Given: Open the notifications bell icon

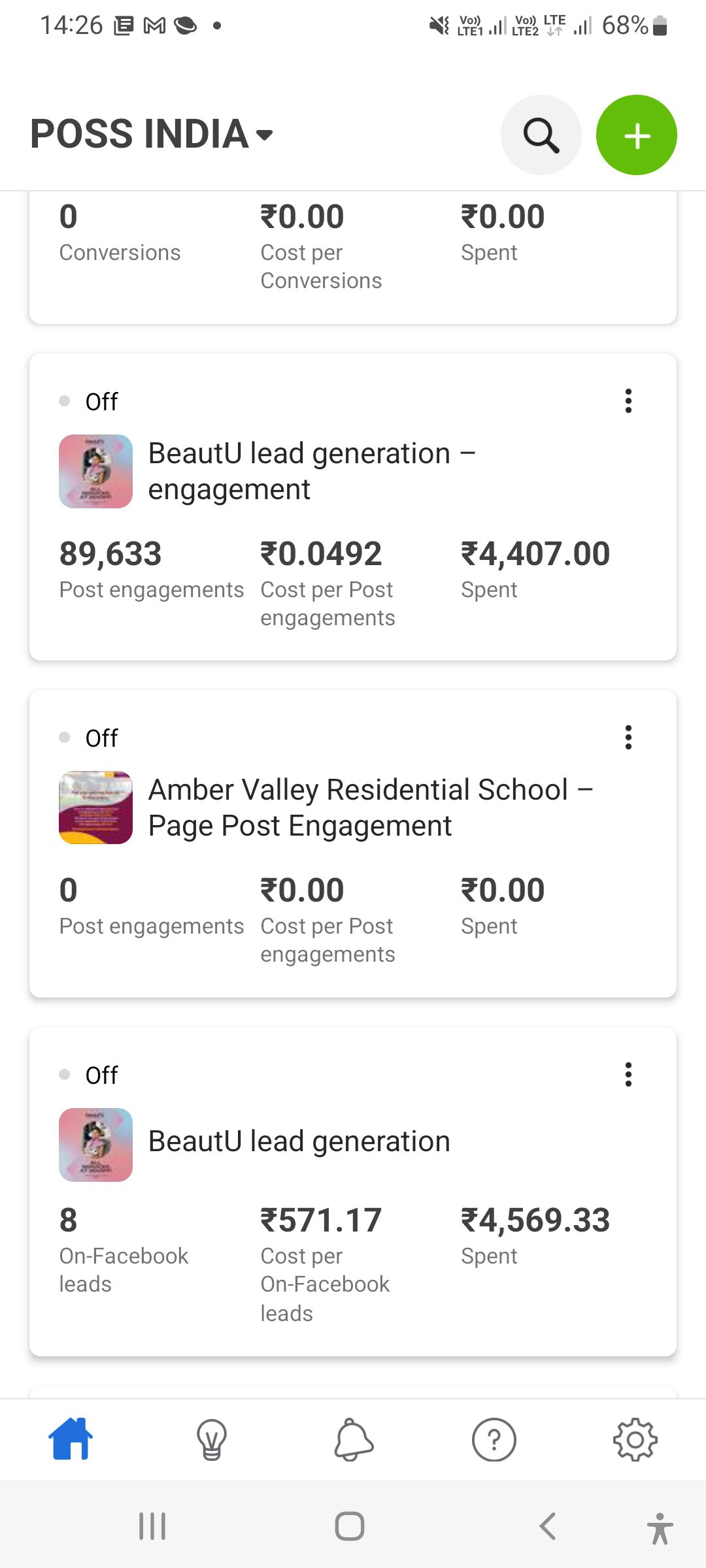Looking at the screenshot, I should pos(354,1439).
